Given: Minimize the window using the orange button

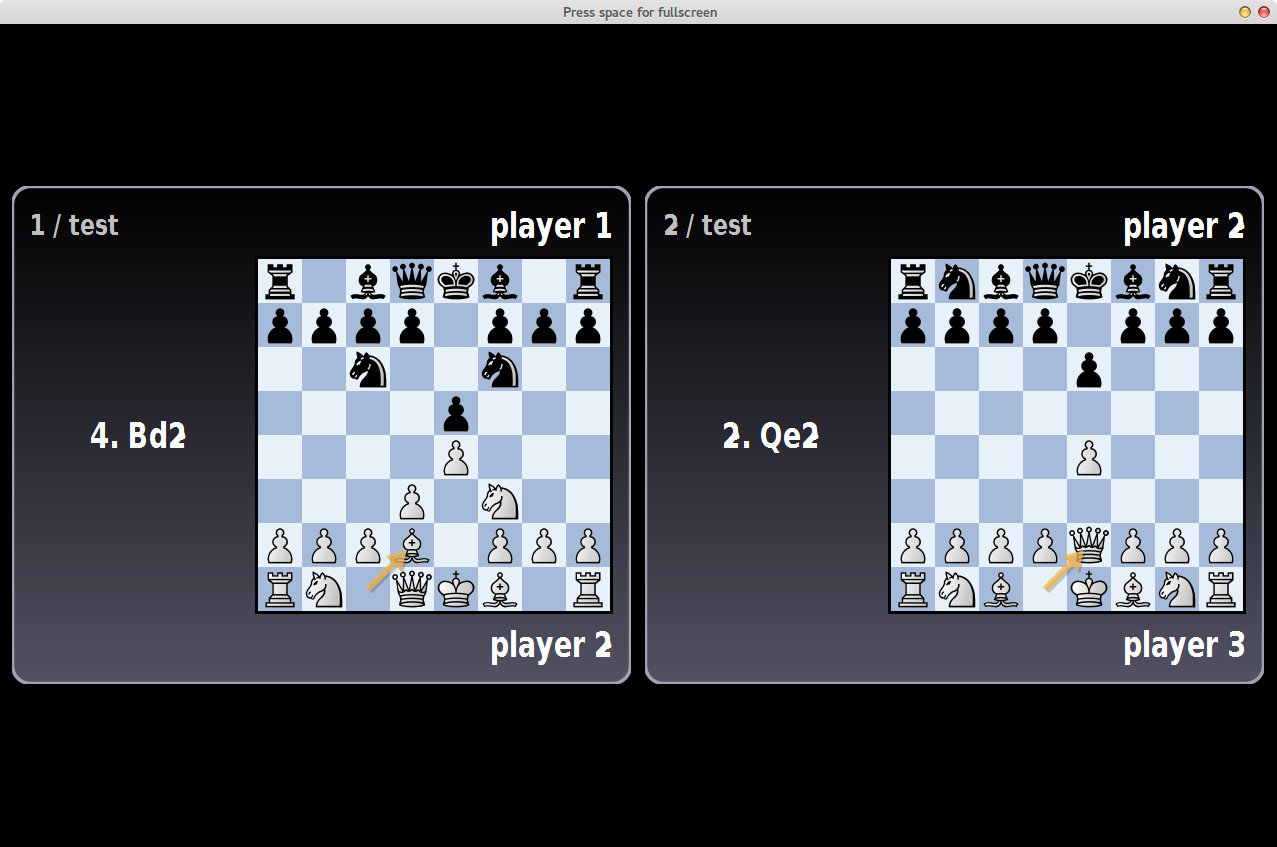Looking at the screenshot, I should 1245,12.
